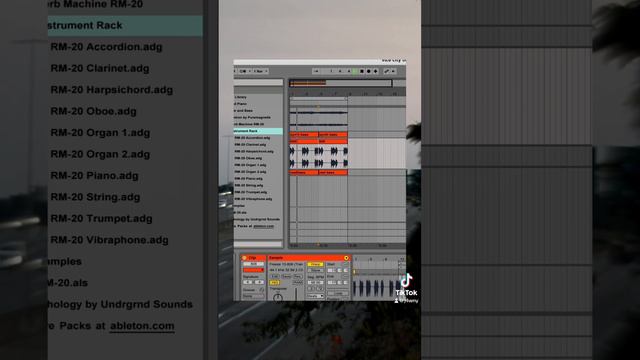Arm the round Record button in transport
Screen dimensions: 640x360
[x=369, y=71]
